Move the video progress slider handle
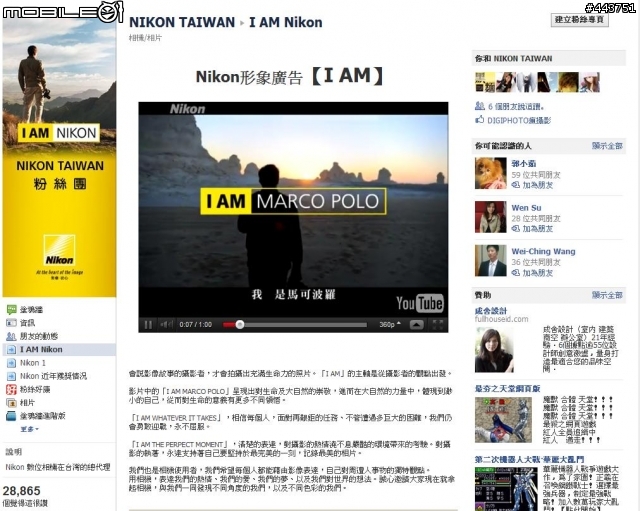 (240, 324)
